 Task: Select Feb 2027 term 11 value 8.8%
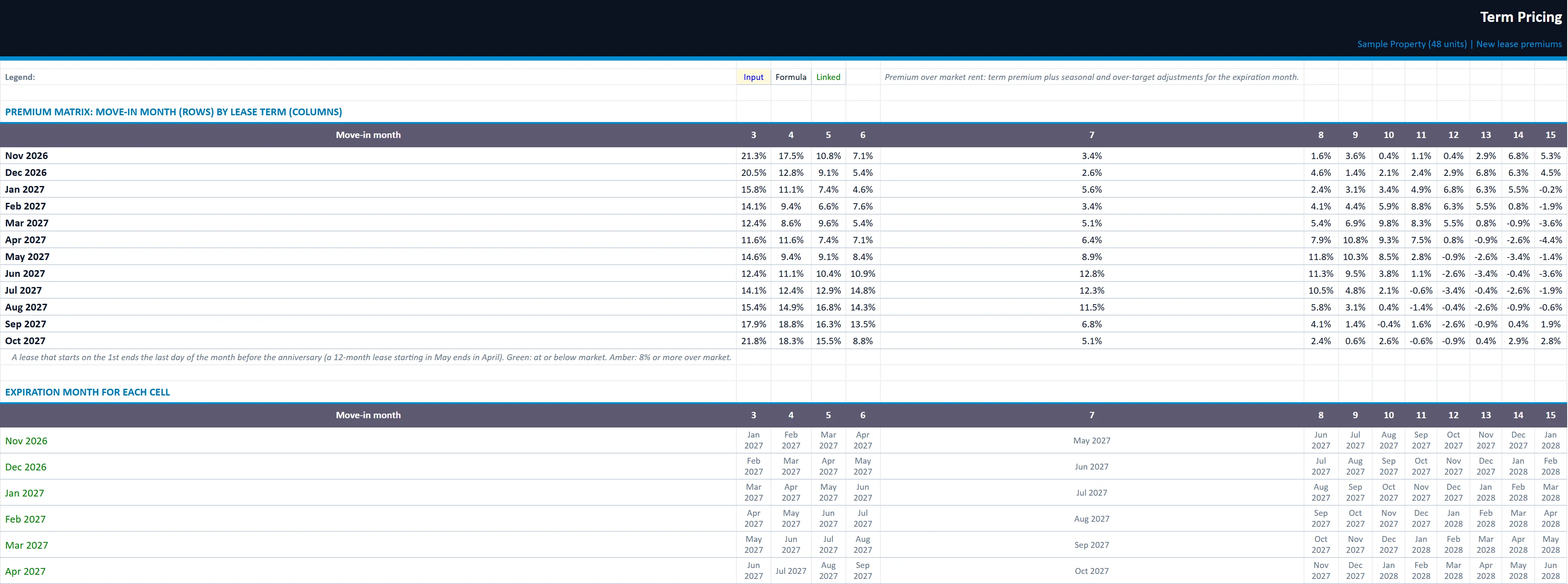(x=1421, y=206)
